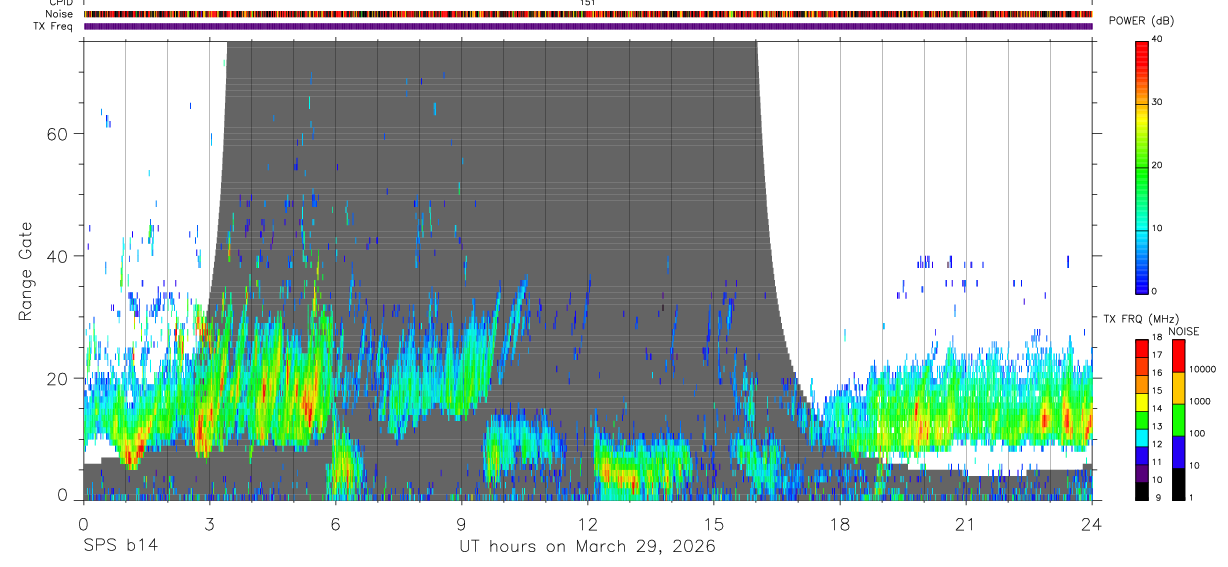Click the POWER (dB) legend title

point(1142,21)
